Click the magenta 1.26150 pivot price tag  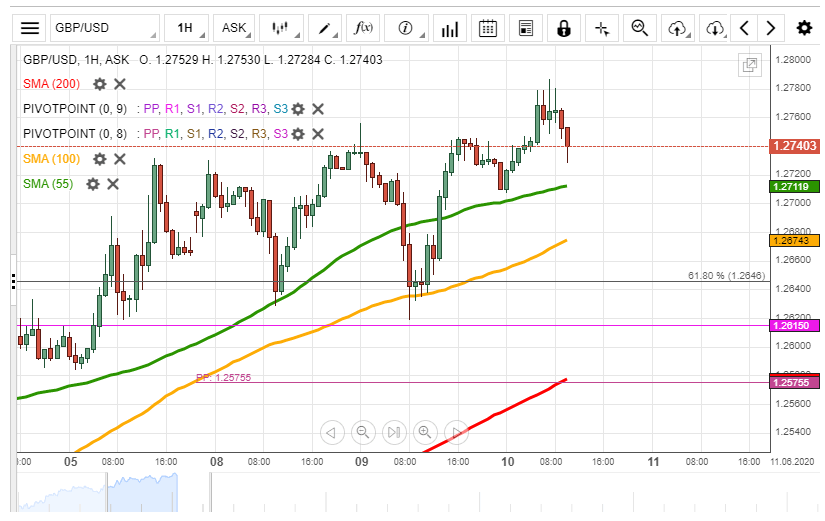tap(794, 326)
